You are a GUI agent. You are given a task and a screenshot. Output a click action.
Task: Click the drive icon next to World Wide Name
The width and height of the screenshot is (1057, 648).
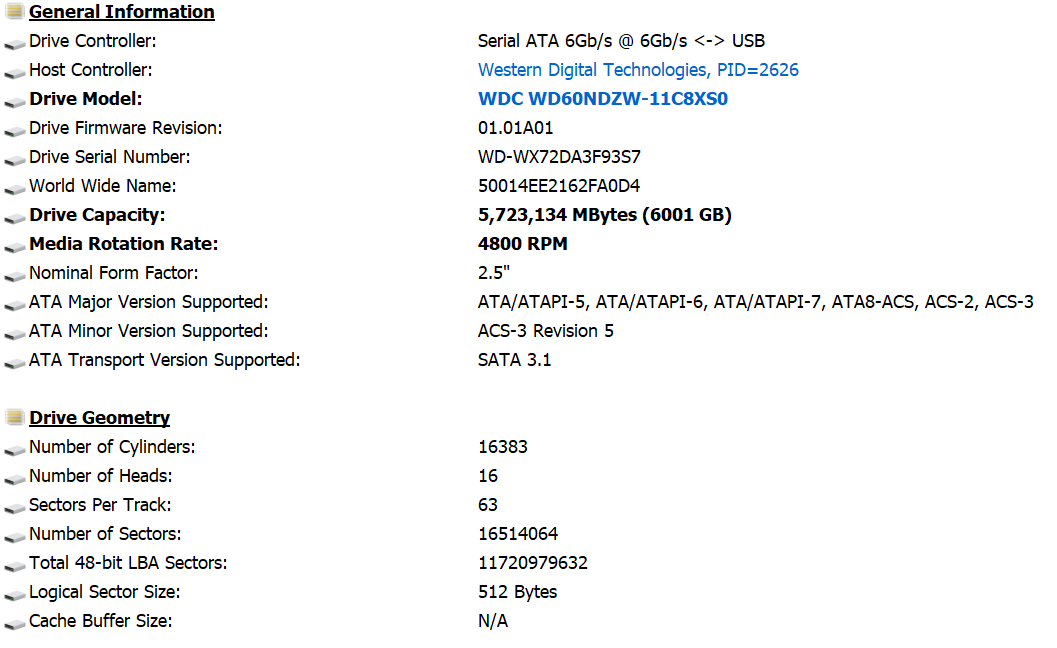click(15, 189)
